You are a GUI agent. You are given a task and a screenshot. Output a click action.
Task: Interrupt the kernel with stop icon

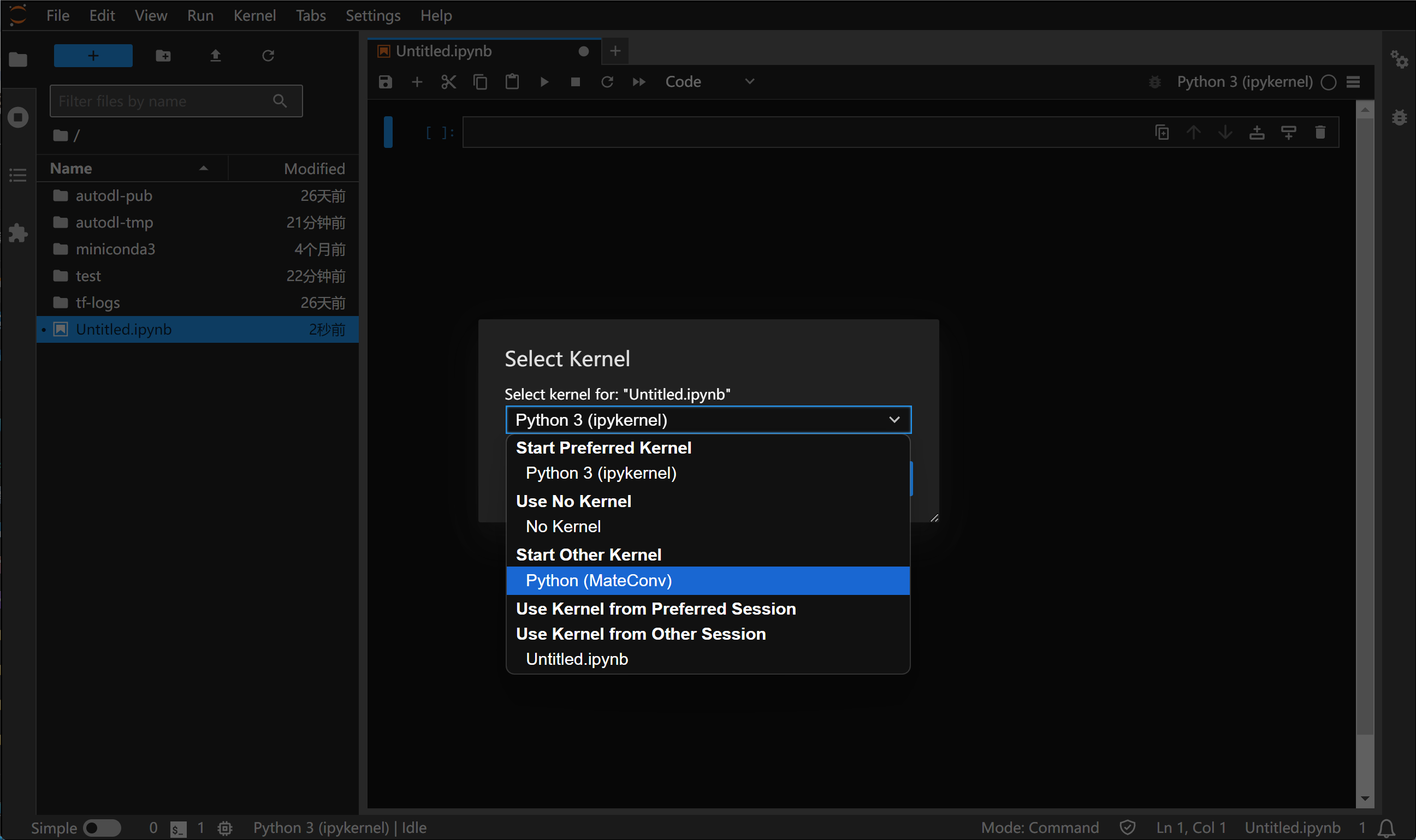(x=574, y=81)
